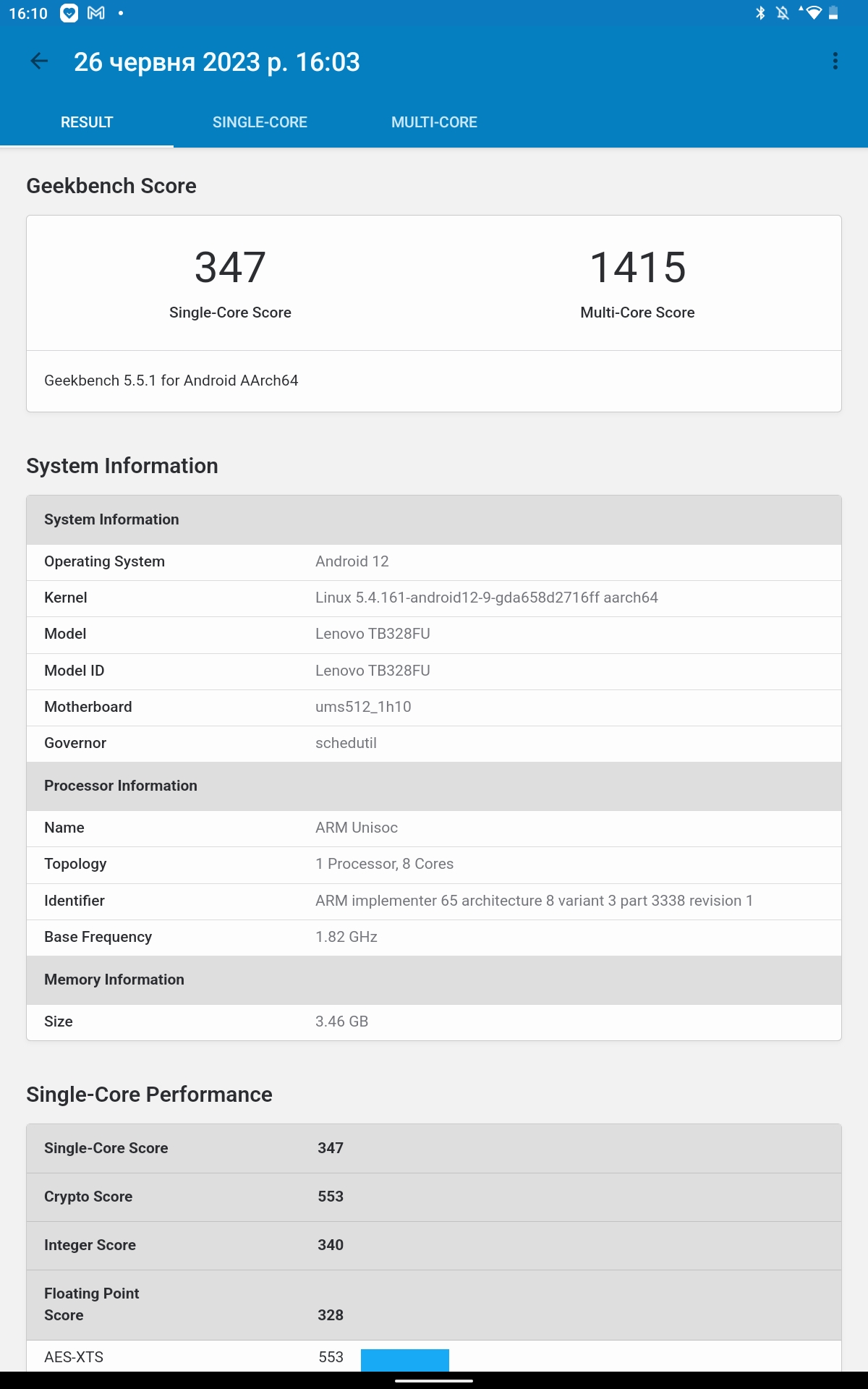
Task: Tap the heart shield notification icon
Action: [69, 13]
